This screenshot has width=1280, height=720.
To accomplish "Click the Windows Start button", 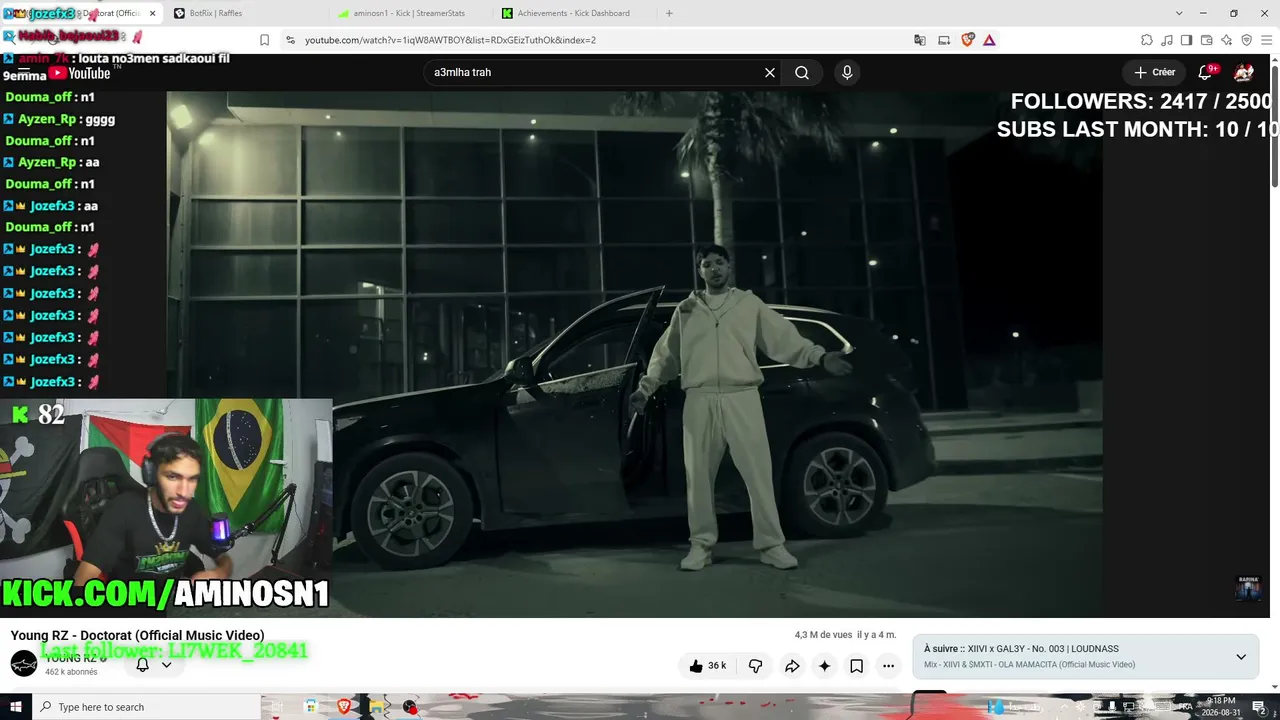I will coord(16,707).
